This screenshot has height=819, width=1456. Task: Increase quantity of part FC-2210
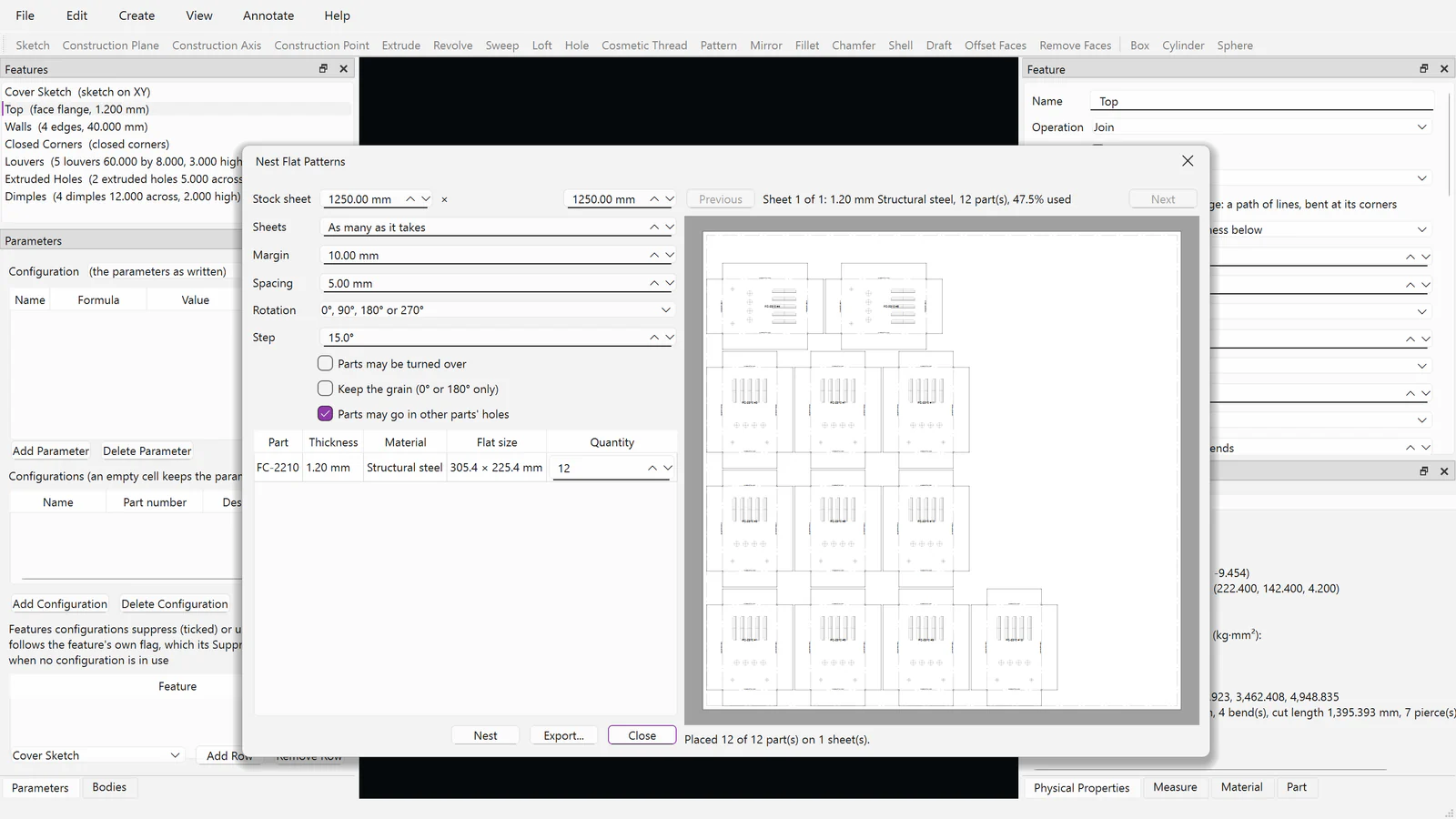point(652,468)
